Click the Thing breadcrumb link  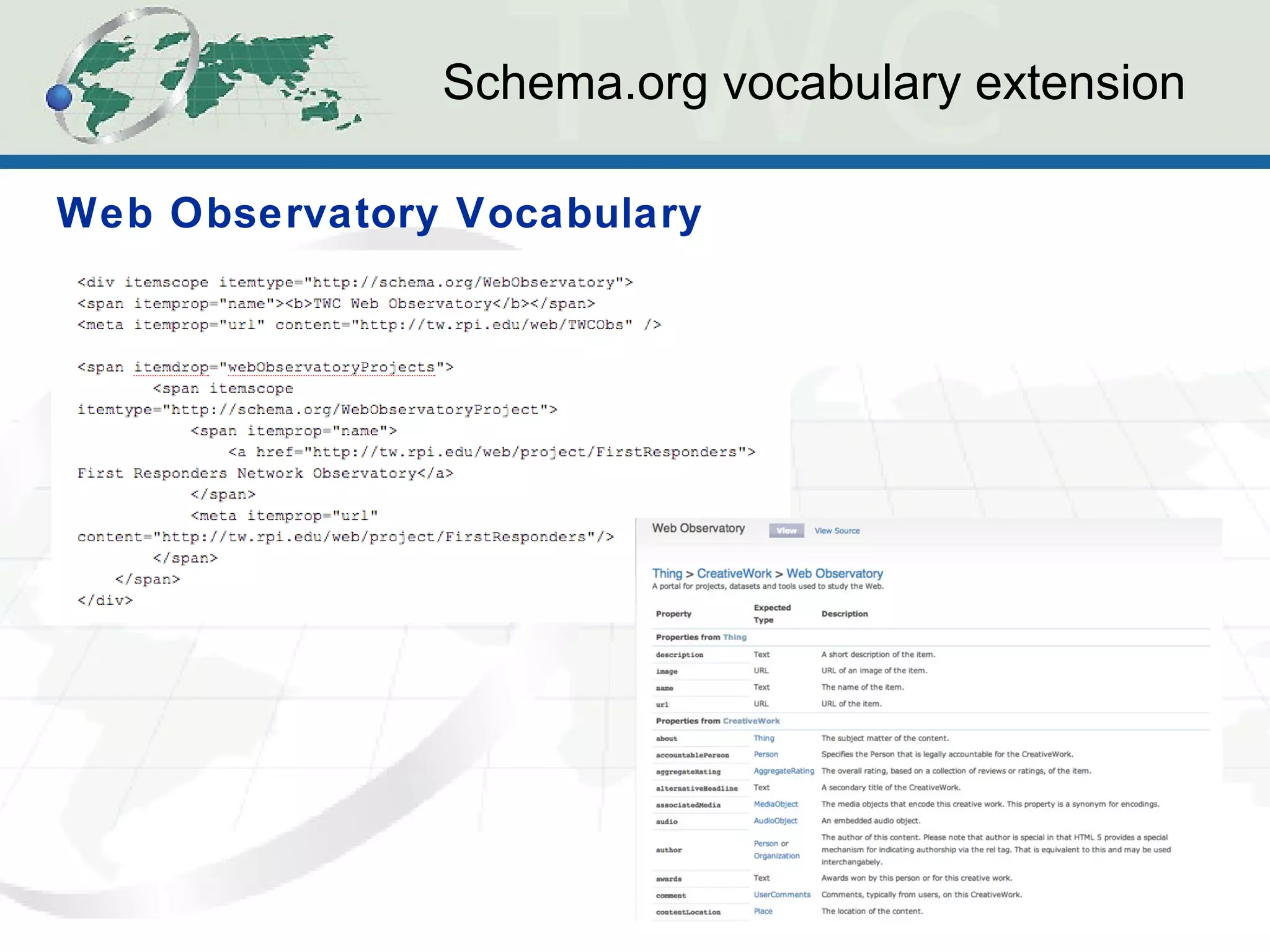click(x=667, y=573)
